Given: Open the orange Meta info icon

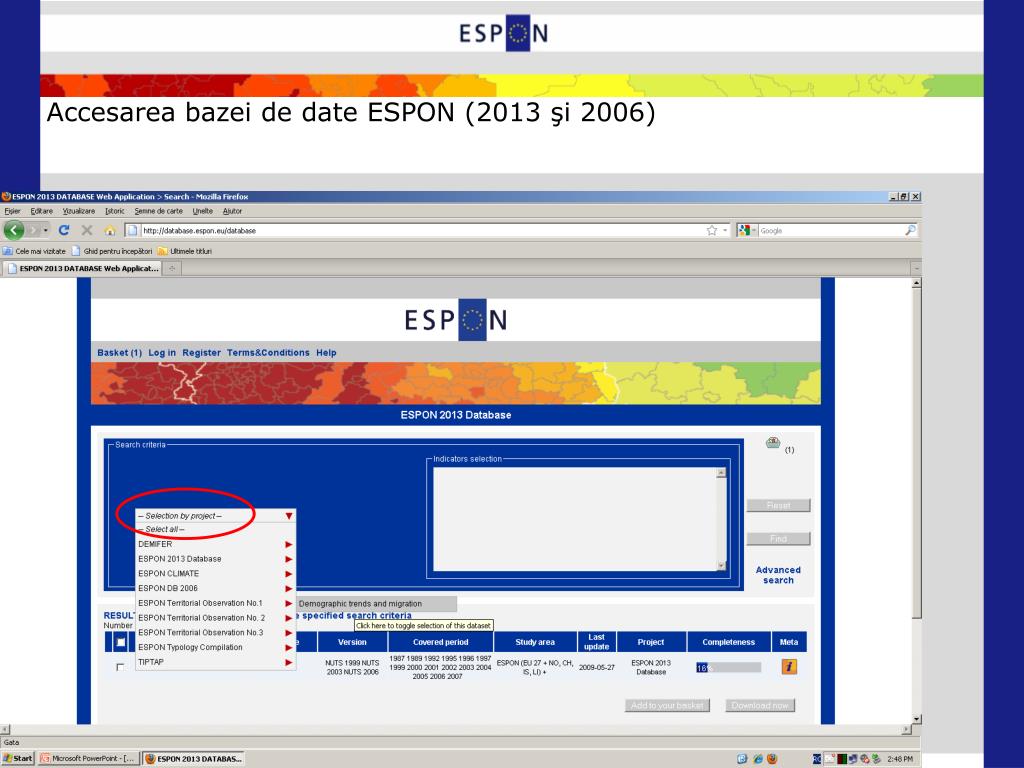Looking at the screenshot, I should (x=789, y=667).
